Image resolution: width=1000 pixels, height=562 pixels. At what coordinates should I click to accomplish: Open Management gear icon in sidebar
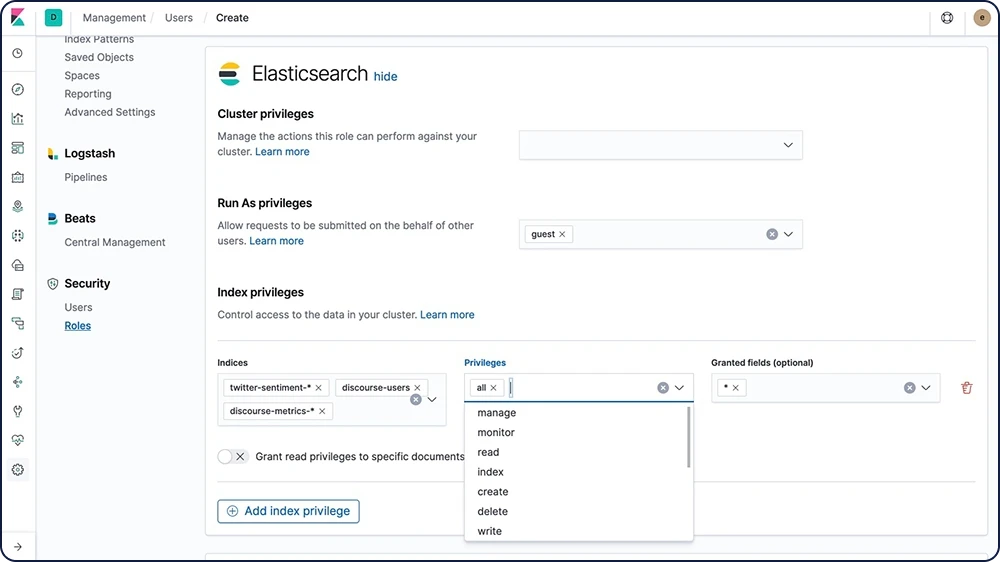[x=18, y=470]
